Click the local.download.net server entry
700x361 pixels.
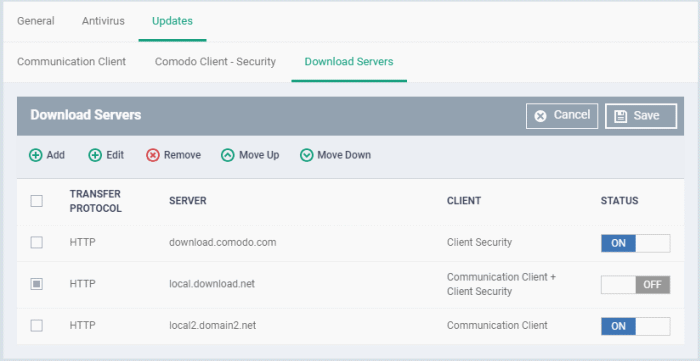click(x=212, y=284)
